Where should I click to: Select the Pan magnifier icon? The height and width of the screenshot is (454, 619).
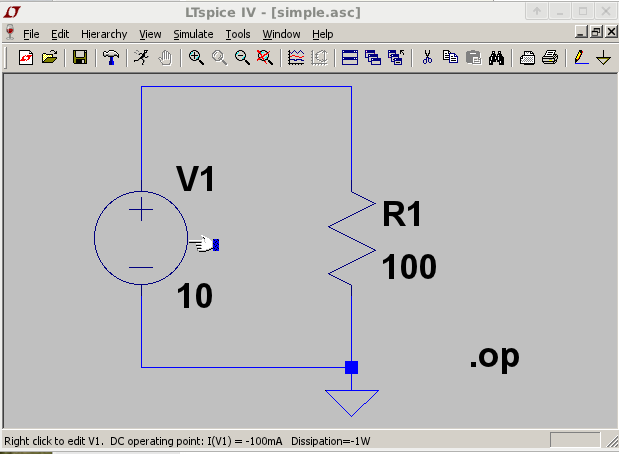coord(219,58)
